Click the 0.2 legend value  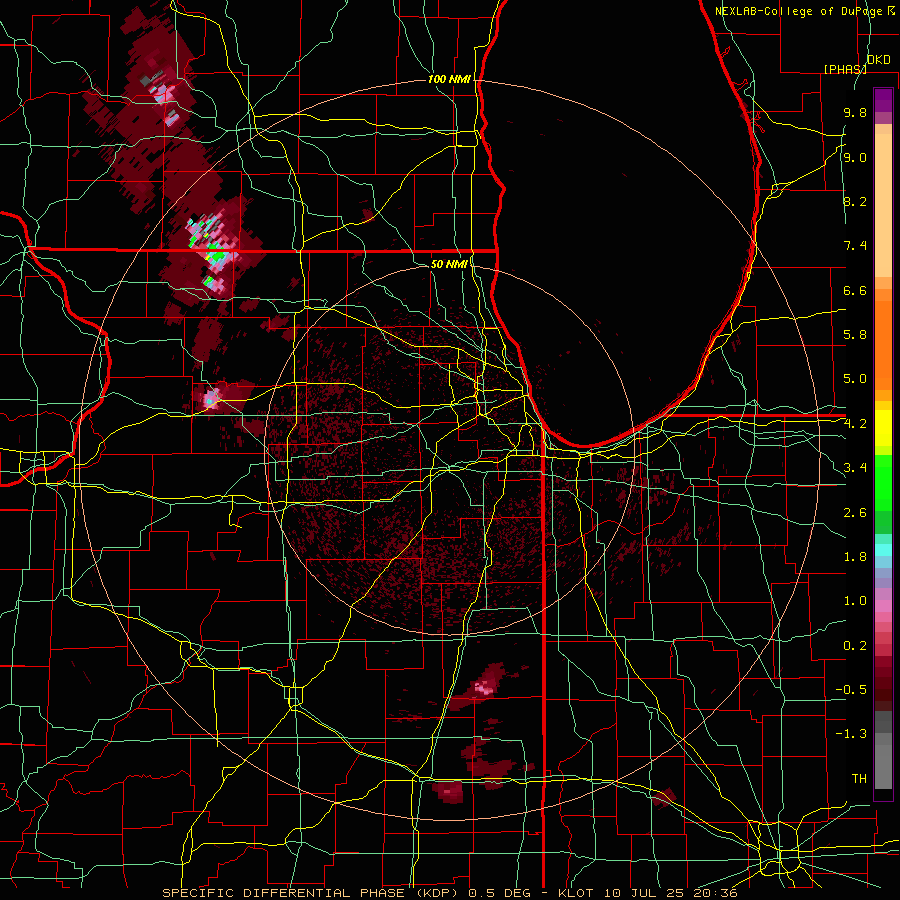855,645
